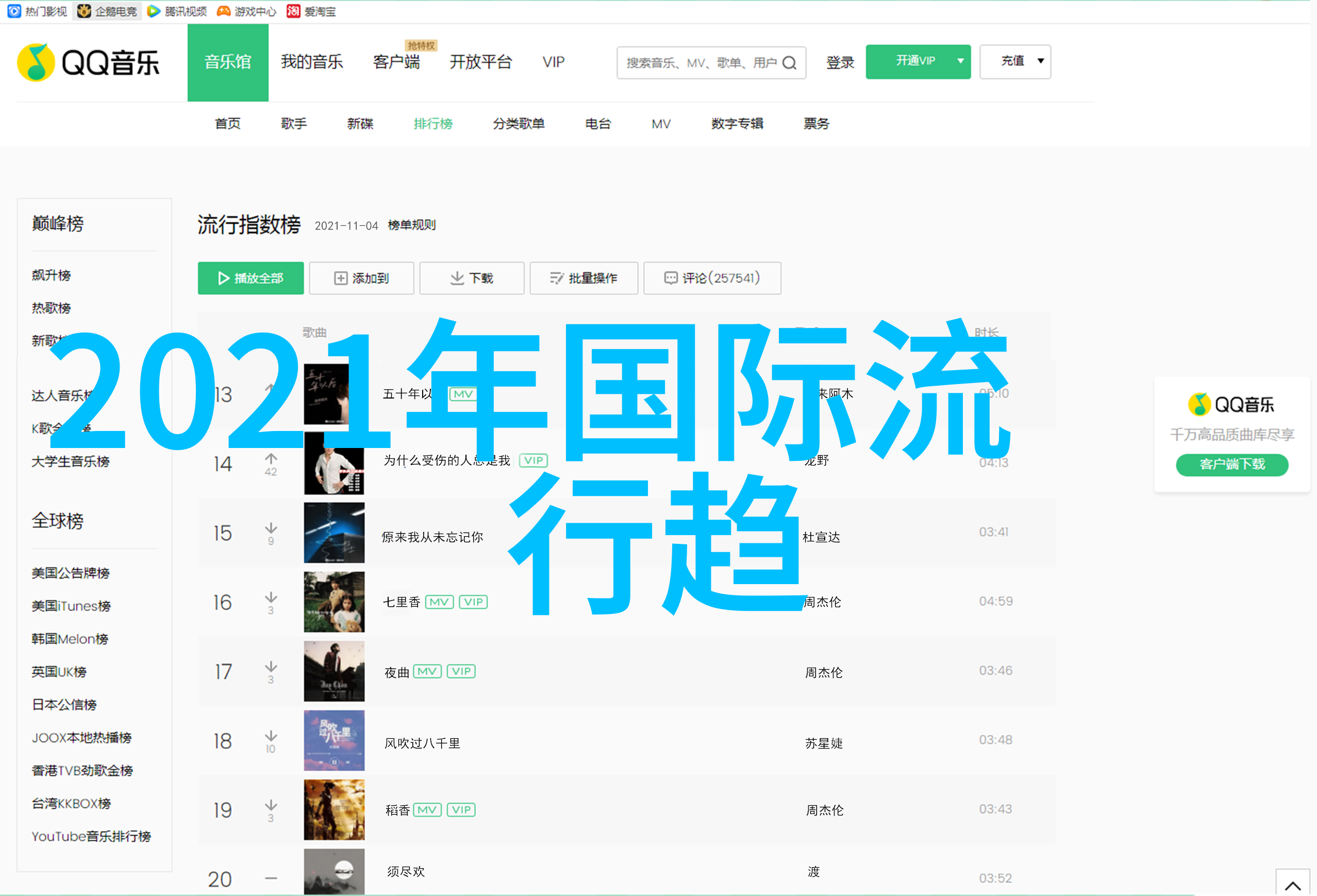Open 热歌榜 in sidebar
This screenshot has height=896, width=1317.
[x=52, y=308]
